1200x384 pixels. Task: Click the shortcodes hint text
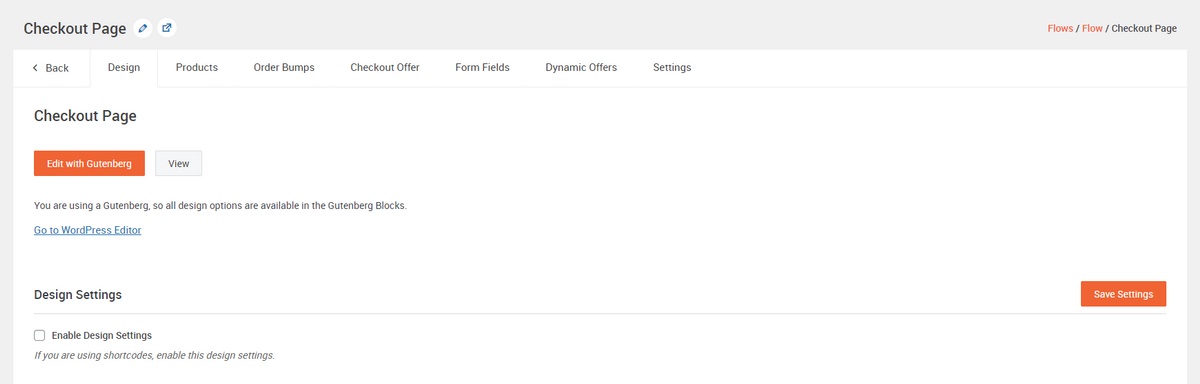click(154, 355)
